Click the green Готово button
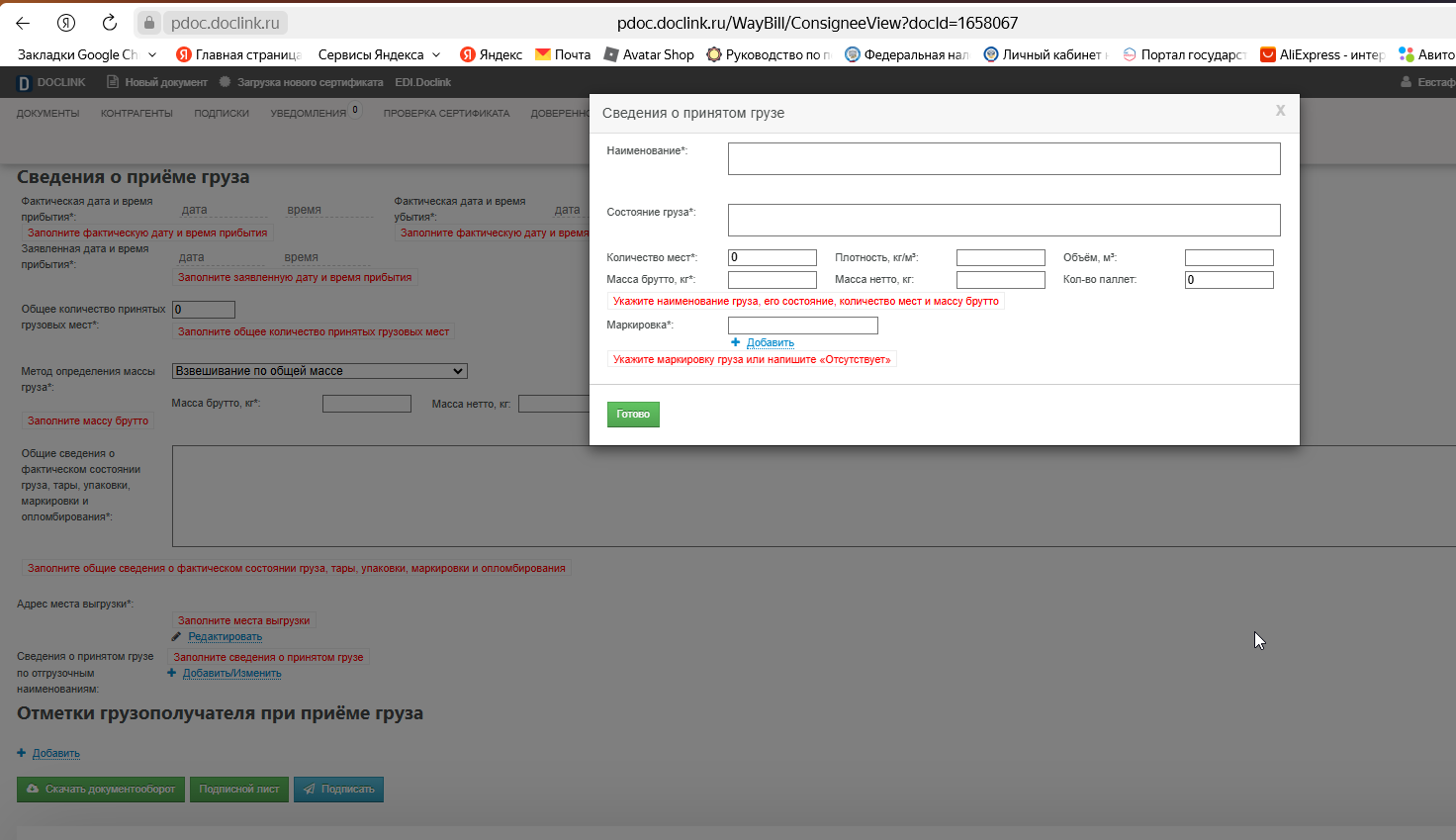 coord(633,415)
